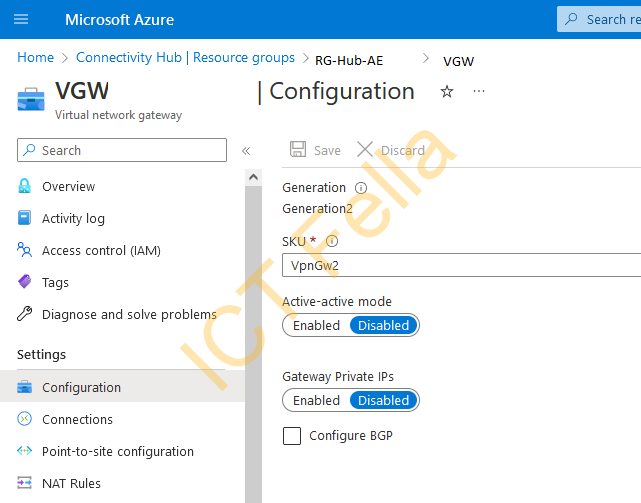
Task: Click the Generation2 value text
Action: pos(317,209)
